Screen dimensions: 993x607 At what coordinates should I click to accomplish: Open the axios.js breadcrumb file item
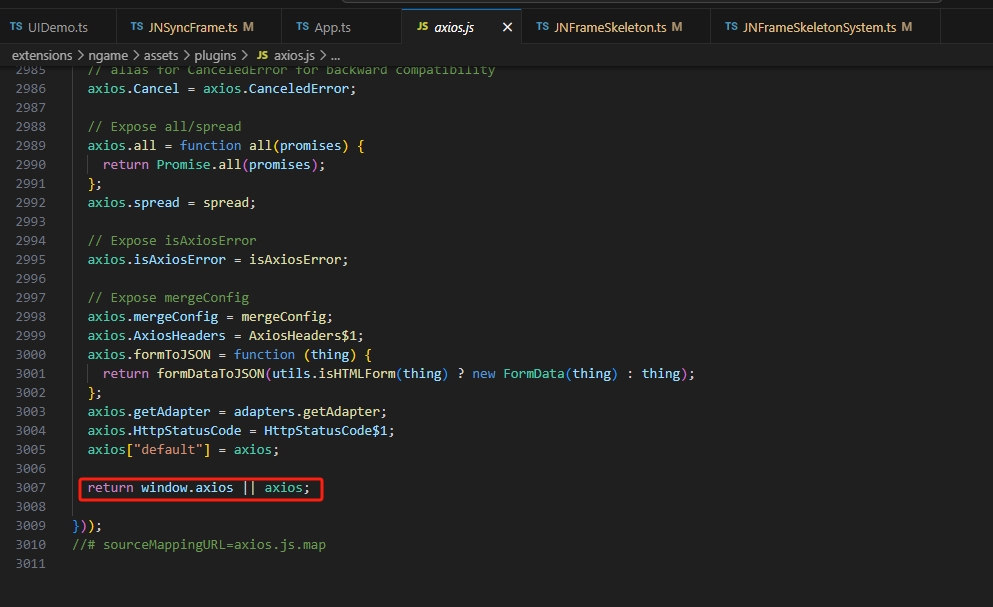tap(286, 56)
